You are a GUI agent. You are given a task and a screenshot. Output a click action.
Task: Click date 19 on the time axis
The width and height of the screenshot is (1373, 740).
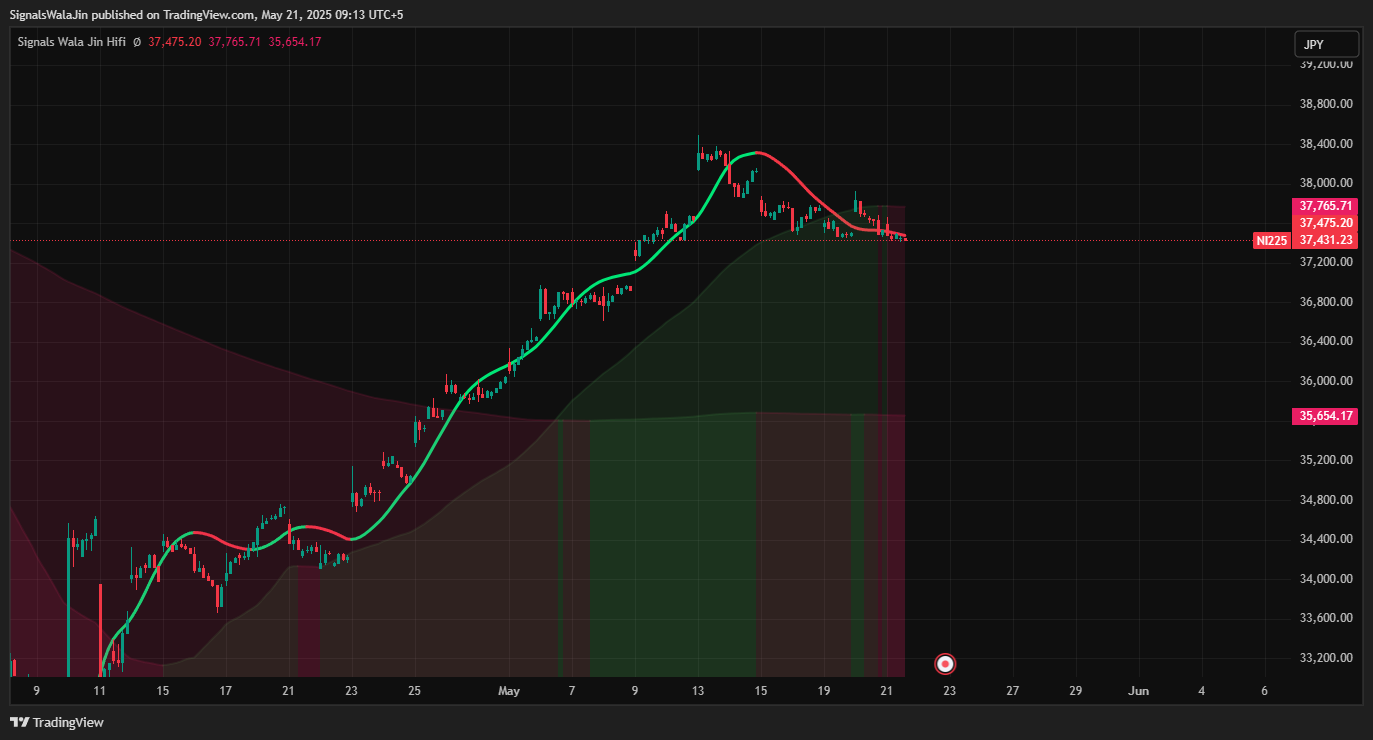[824, 691]
